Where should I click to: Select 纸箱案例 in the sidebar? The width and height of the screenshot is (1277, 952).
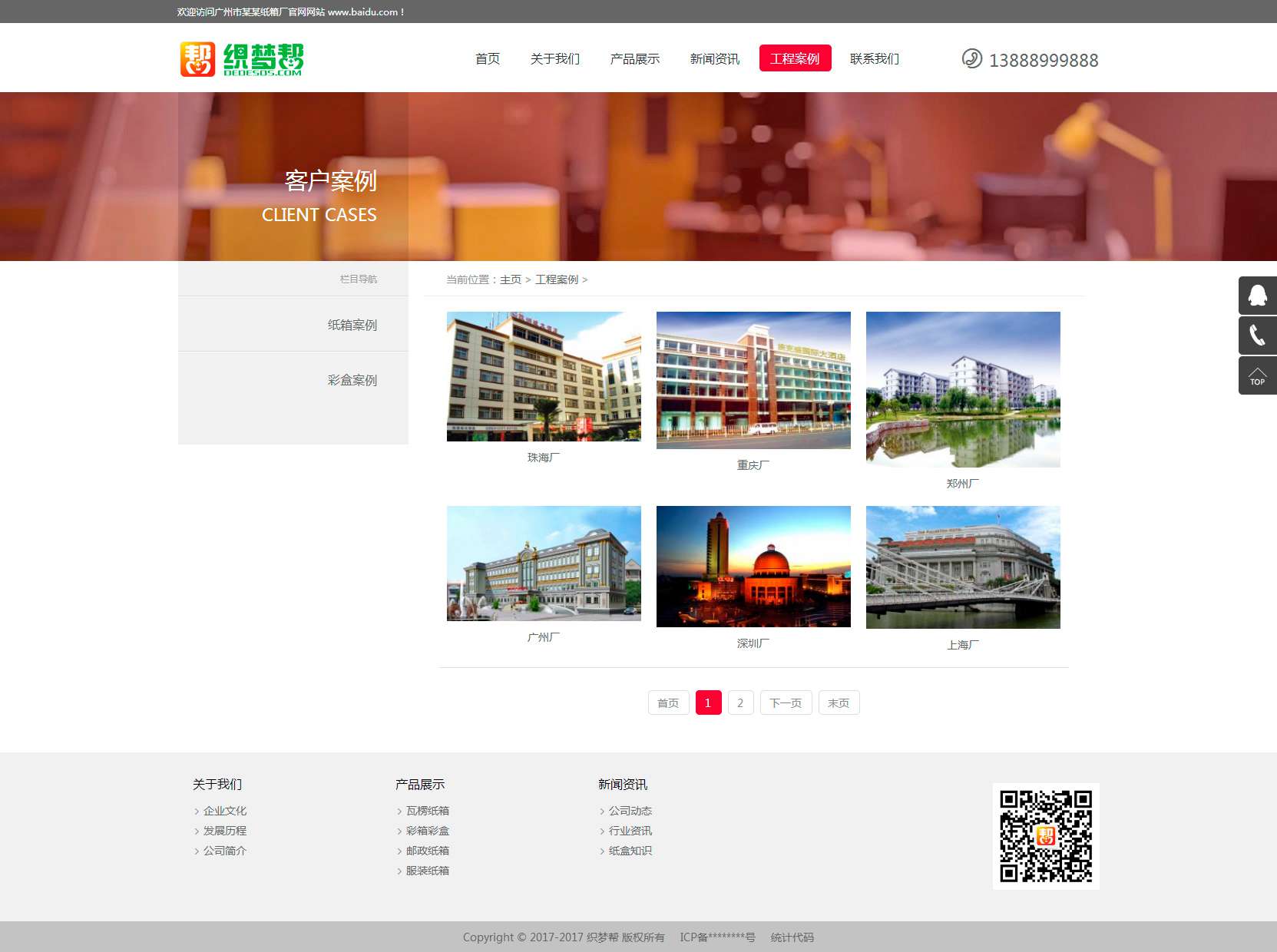352,325
